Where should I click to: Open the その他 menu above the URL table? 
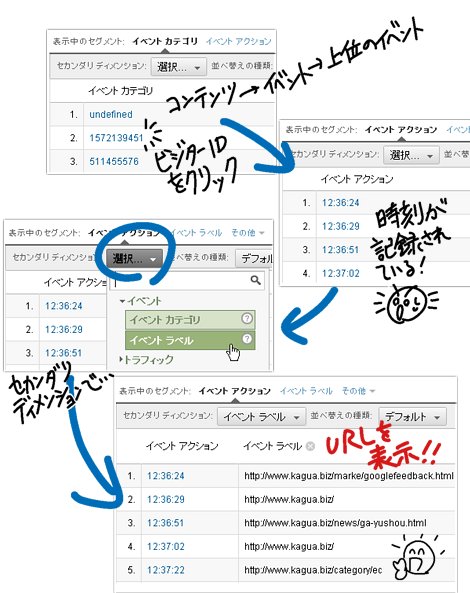pyautogui.click(x=358, y=391)
